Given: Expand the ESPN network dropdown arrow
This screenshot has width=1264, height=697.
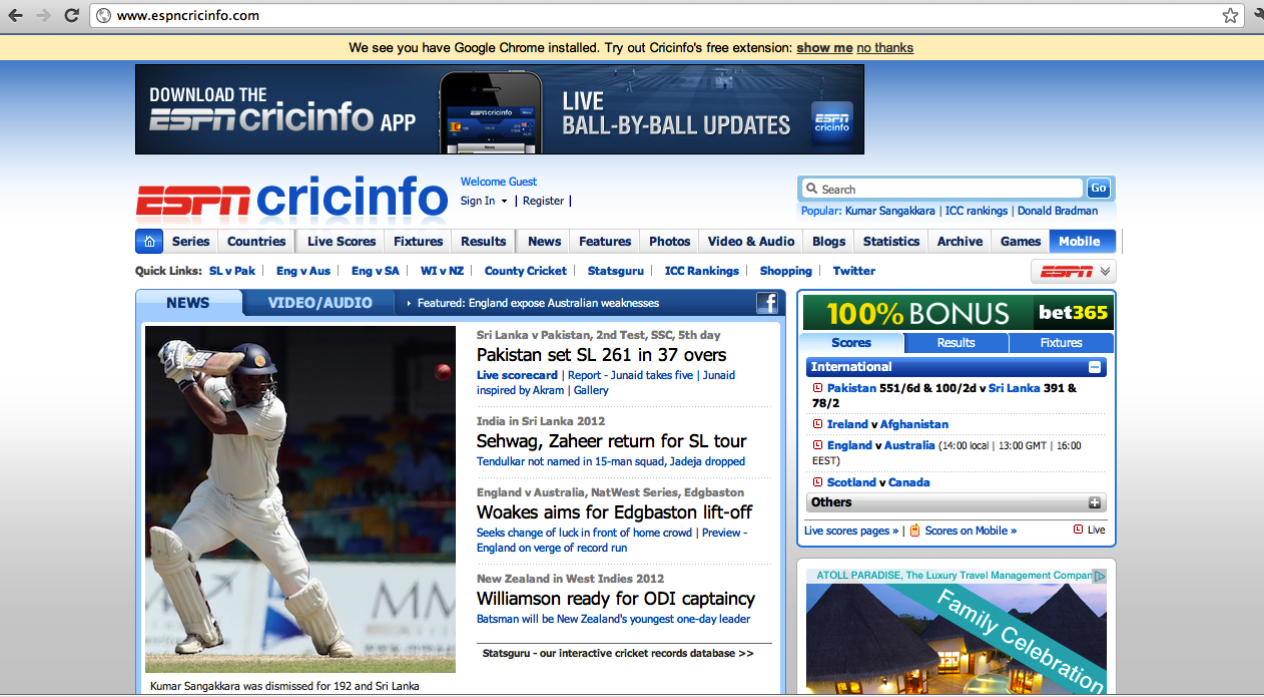Looking at the screenshot, I should coord(1105,271).
